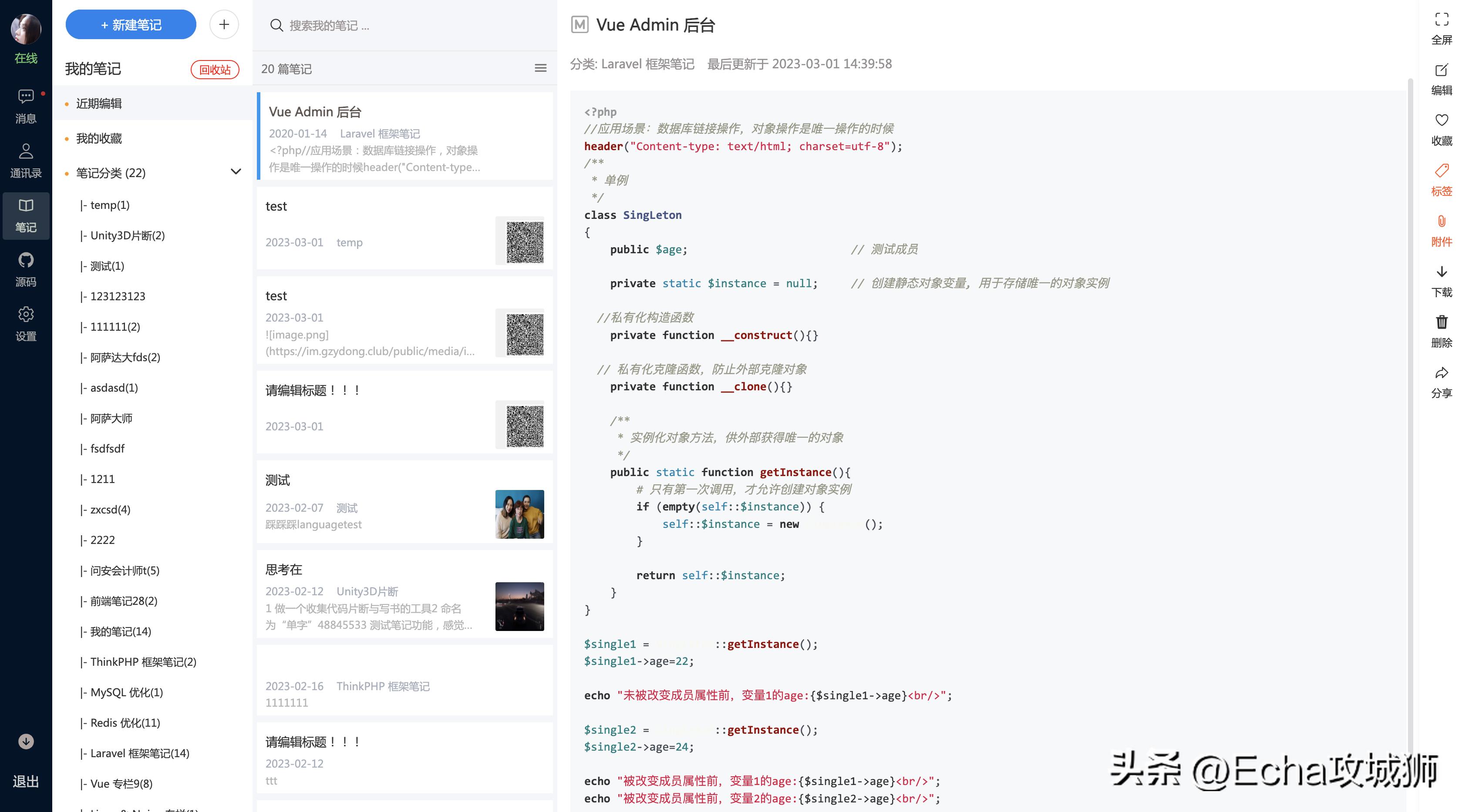Click the share arrow icon (分享)
Image resolution: width=1462 pixels, height=812 pixels.
[1441, 373]
